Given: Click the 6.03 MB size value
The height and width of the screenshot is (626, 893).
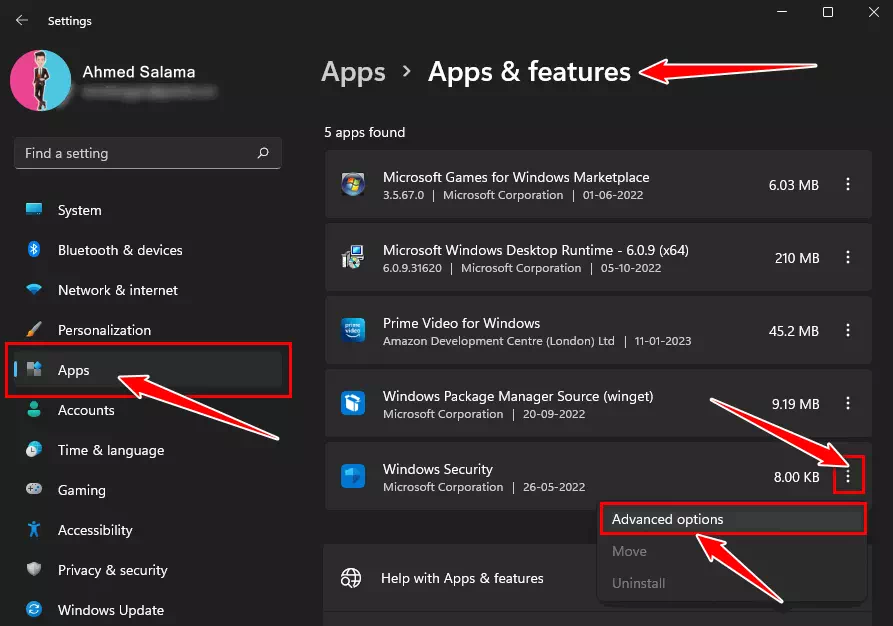Looking at the screenshot, I should (794, 185).
